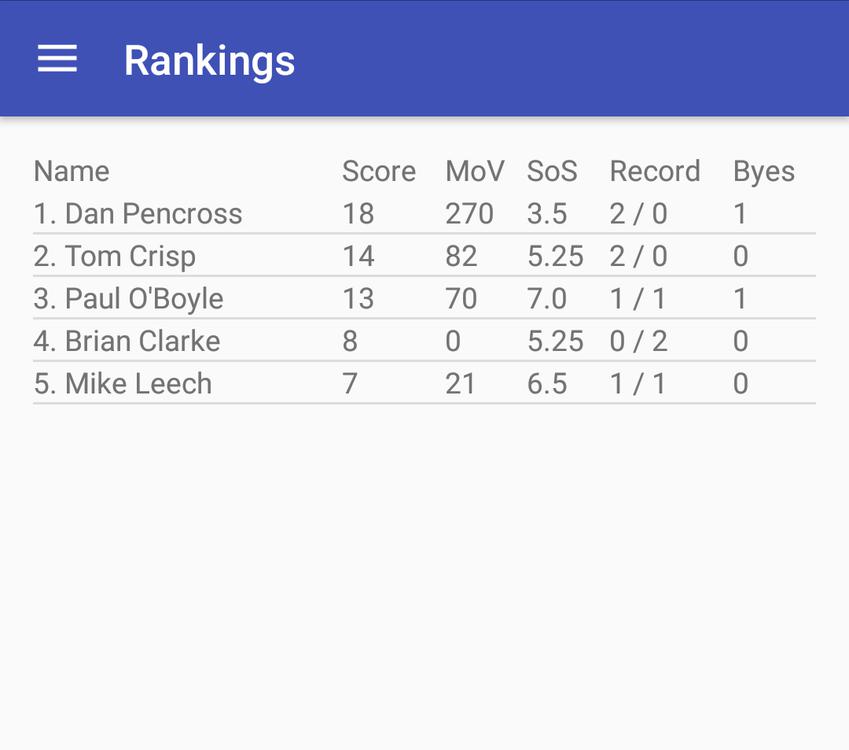Viewport: 849px width, 750px height.
Task: Select Paul O'Boyle in rankings list
Action: pos(128,299)
